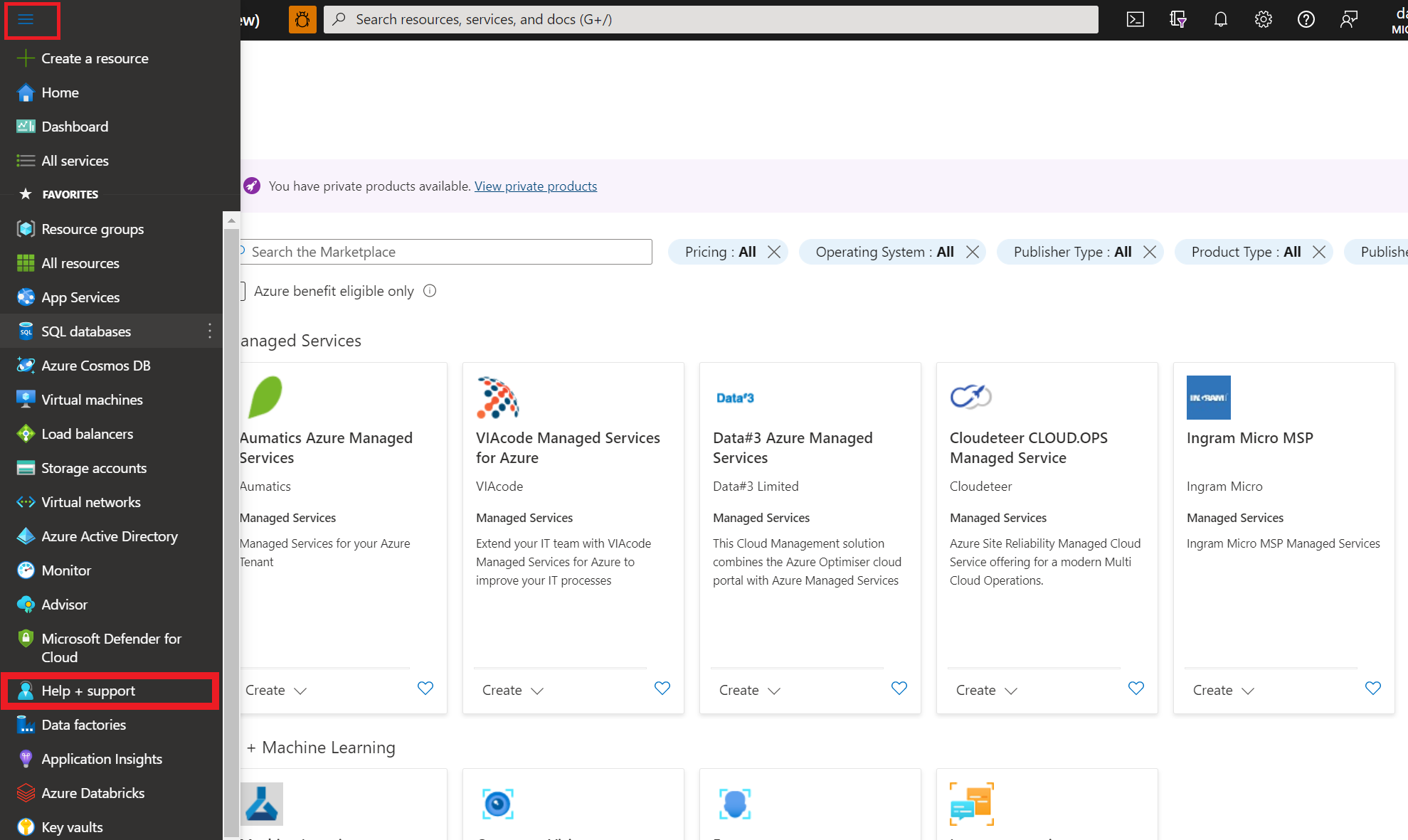Open All resources panel
1408x840 pixels.
79,262
